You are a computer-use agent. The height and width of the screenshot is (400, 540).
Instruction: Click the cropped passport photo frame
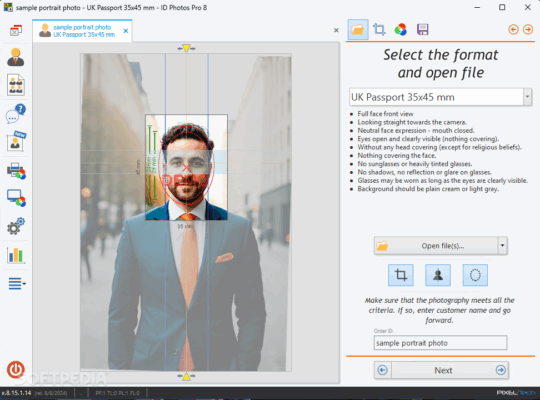click(186, 167)
